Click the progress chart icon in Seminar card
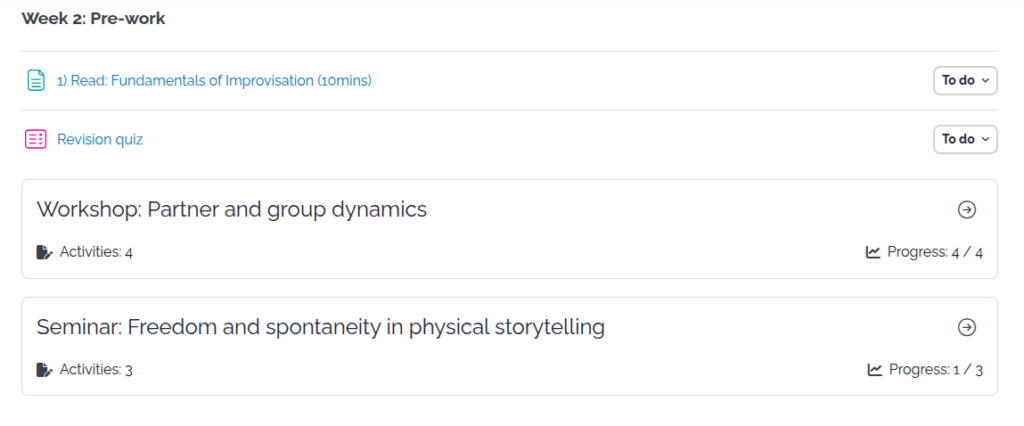Image resolution: width=1024 pixels, height=426 pixels. pyautogui.click(x=875, y=370)
